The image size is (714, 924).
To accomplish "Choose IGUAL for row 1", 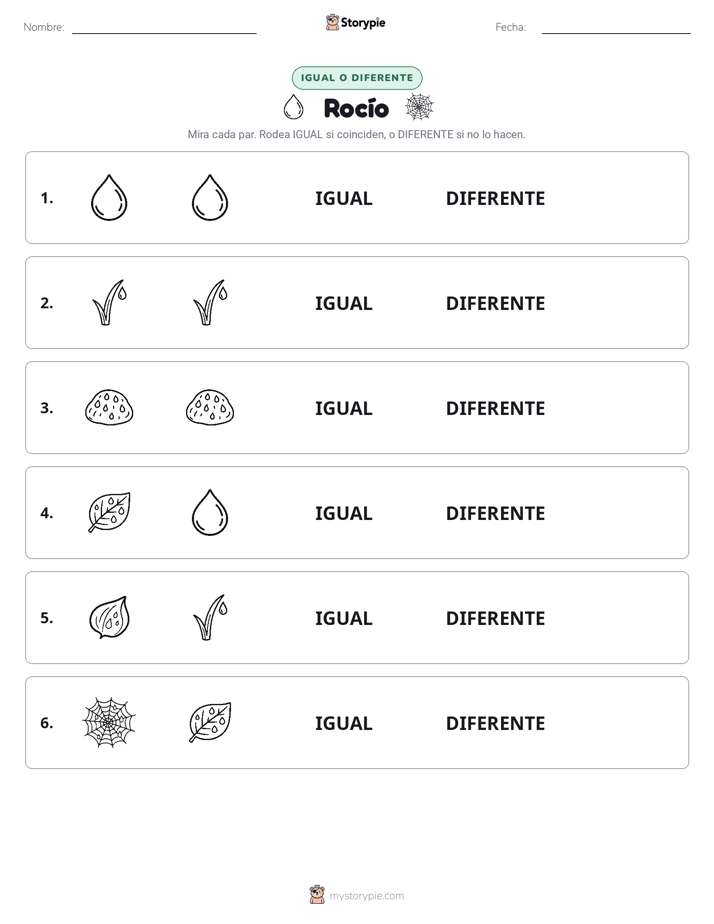I will [x=343, y=199].
